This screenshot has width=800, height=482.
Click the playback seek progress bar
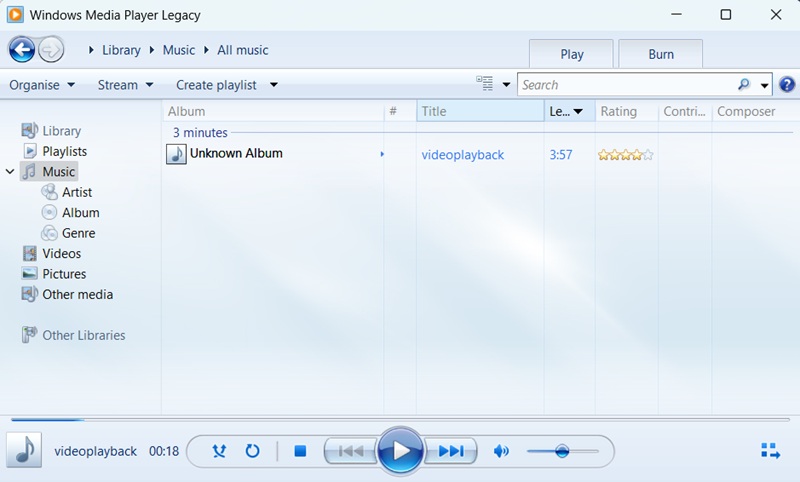pos(400,420)
